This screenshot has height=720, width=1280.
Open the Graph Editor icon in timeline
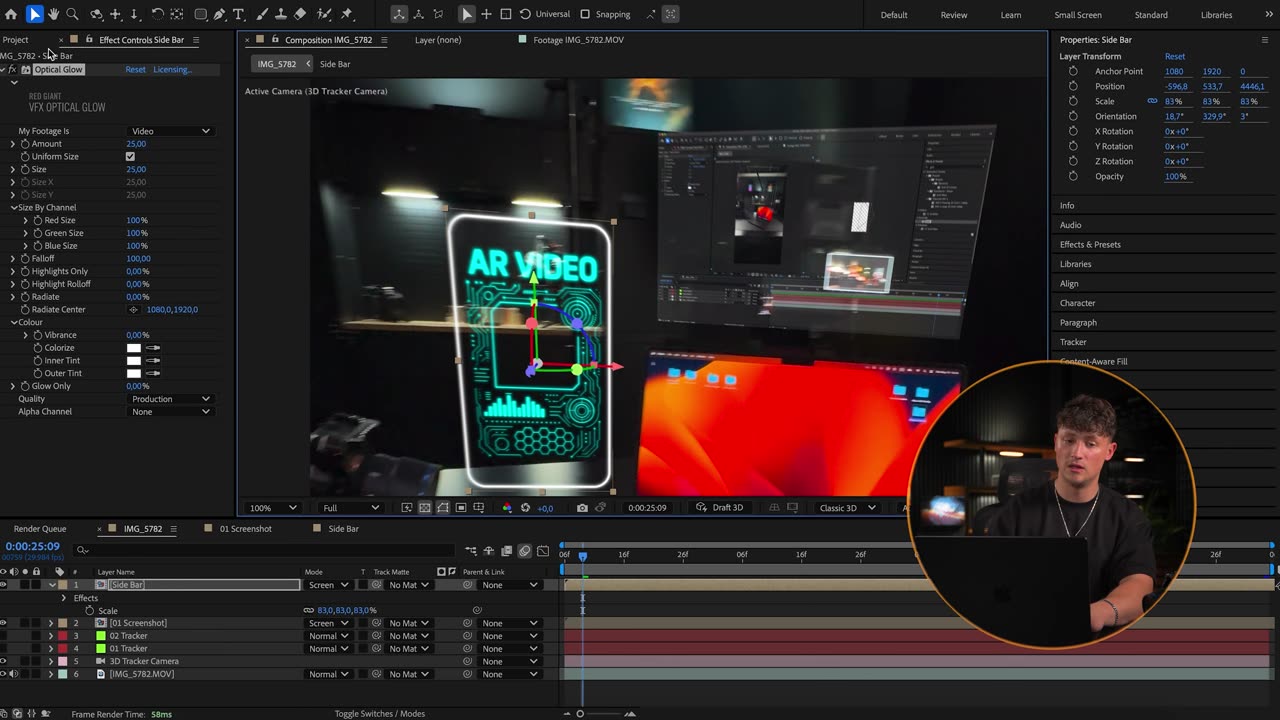coord(543,551)
